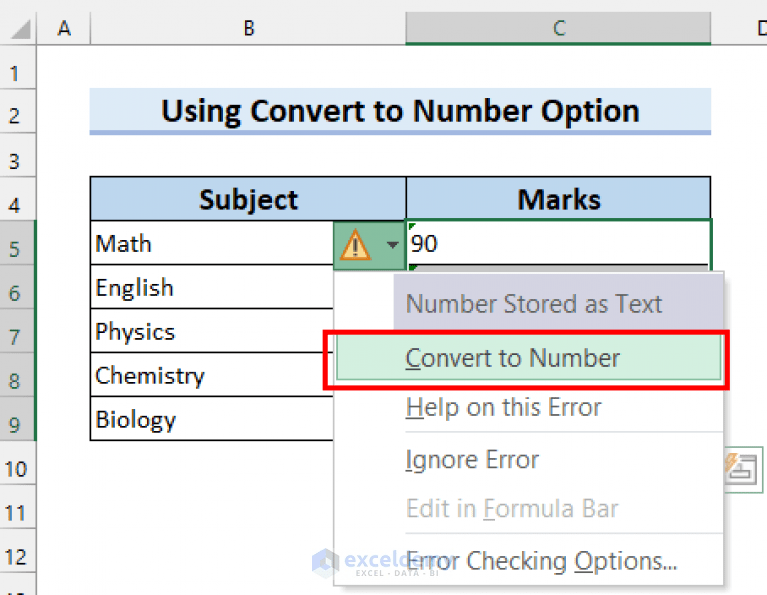The height and width of the screenshot is (595, 767).
Task: Click the error warning triangle icon
Action: (355, 245)
